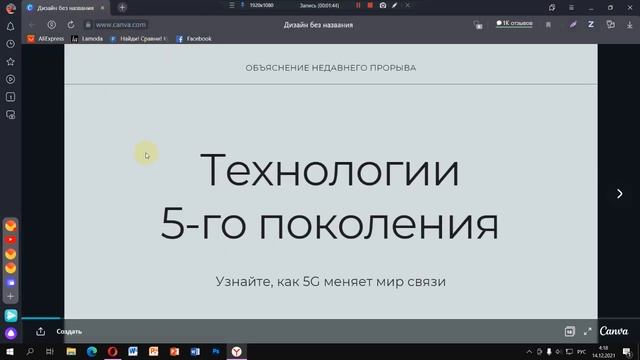Viewport: 640px width, 360px height.
Task: Go to the next Canva slide arrow
Action: click(x=620, y=193)
